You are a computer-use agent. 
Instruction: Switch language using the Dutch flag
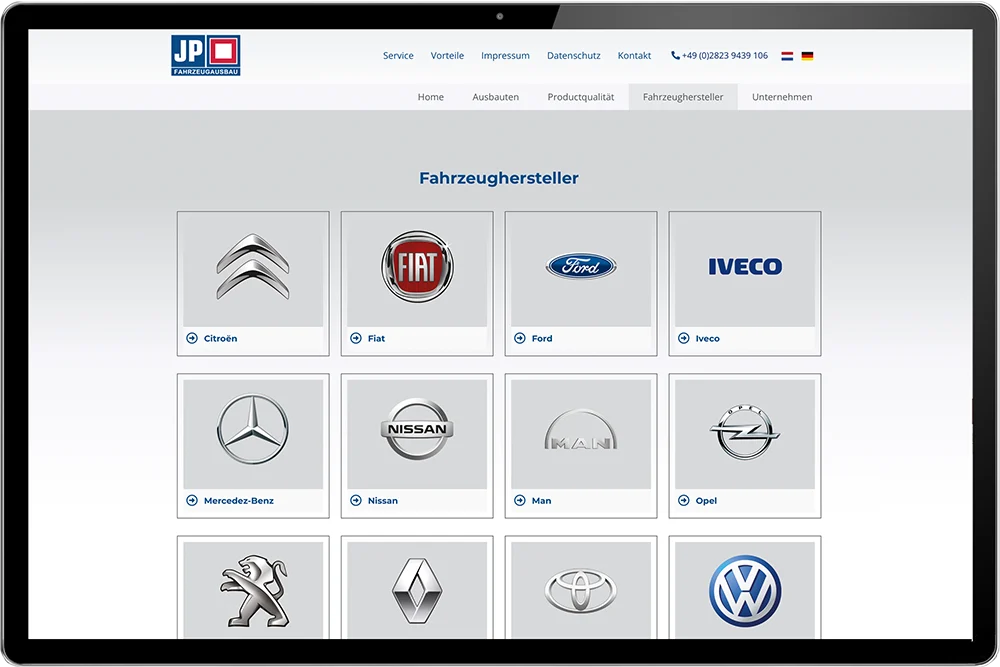coord(788,56)
